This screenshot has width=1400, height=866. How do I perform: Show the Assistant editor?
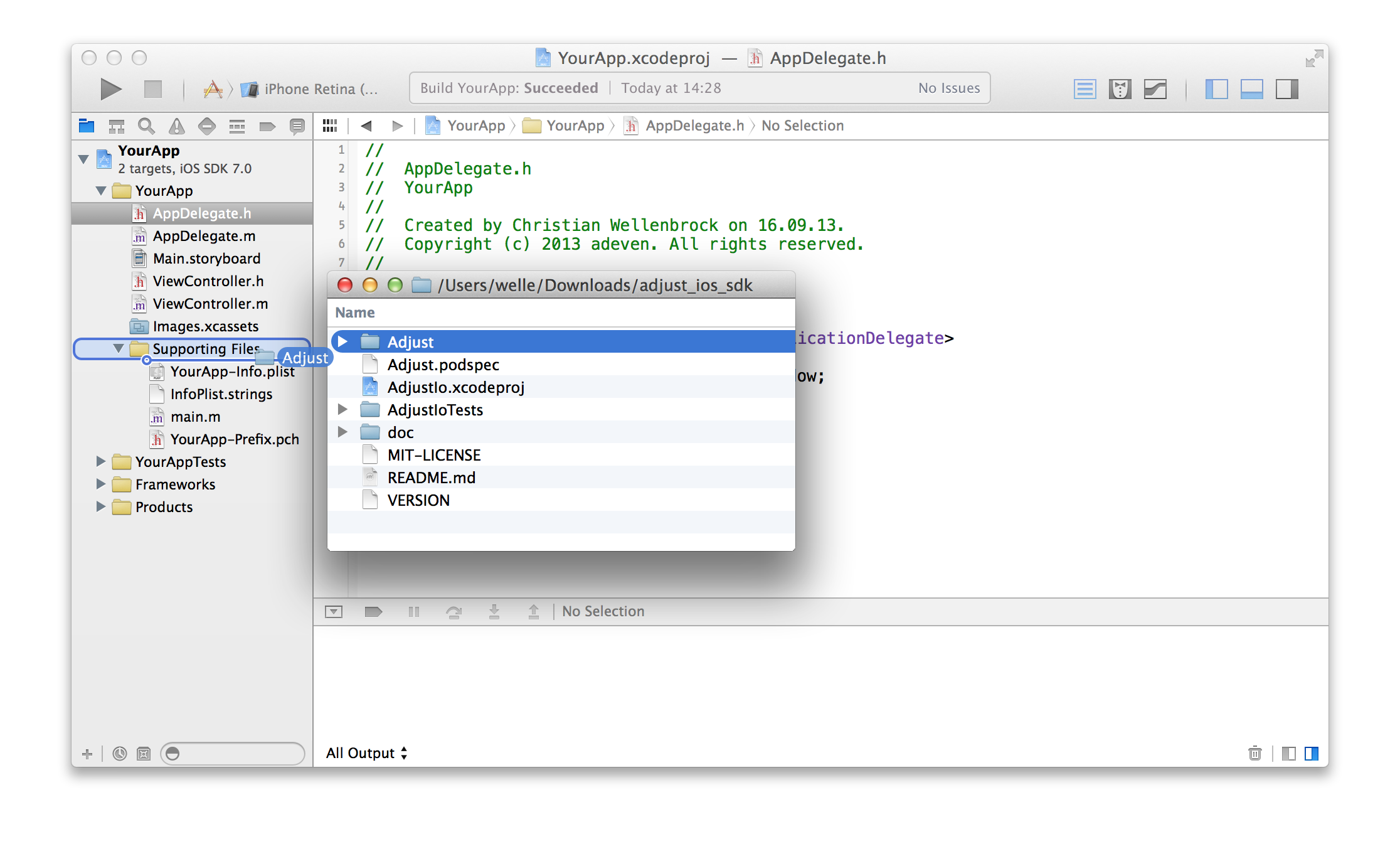tap(1120, 89)
